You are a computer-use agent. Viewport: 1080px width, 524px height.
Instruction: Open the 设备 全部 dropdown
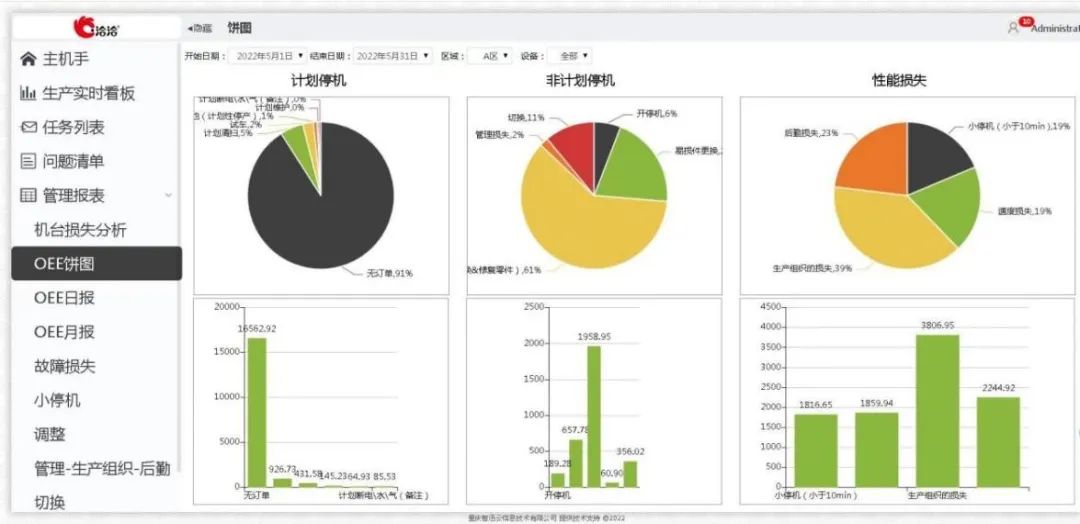click(570, 56)
